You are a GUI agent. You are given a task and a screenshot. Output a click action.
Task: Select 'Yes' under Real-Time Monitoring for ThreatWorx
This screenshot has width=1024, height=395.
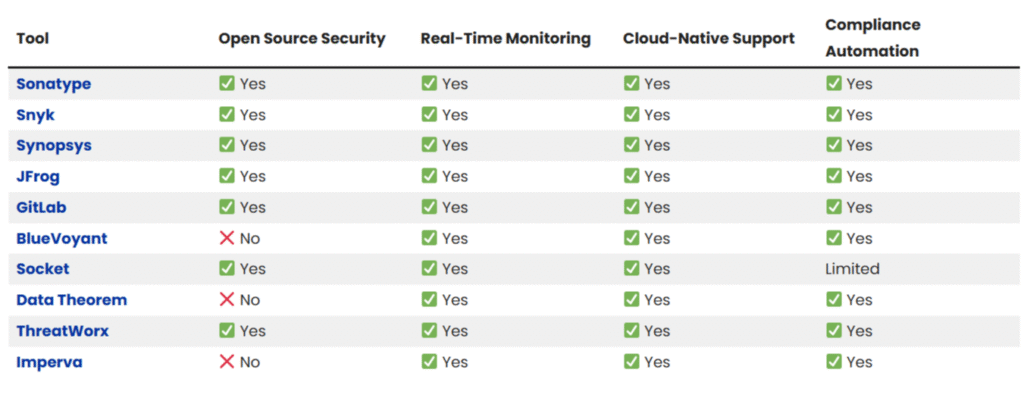pos(455,332)
